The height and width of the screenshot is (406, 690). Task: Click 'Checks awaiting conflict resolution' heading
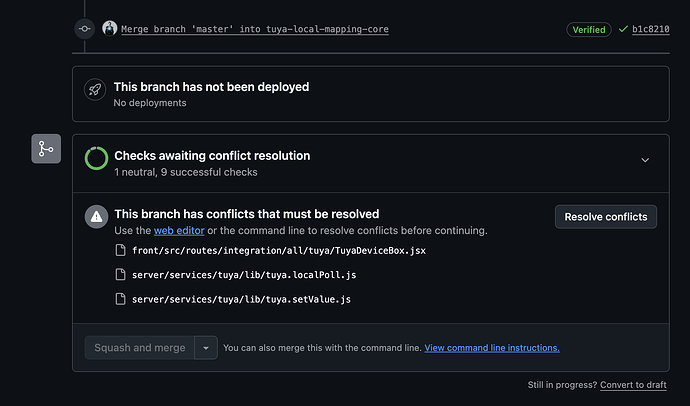pos(212,156)
